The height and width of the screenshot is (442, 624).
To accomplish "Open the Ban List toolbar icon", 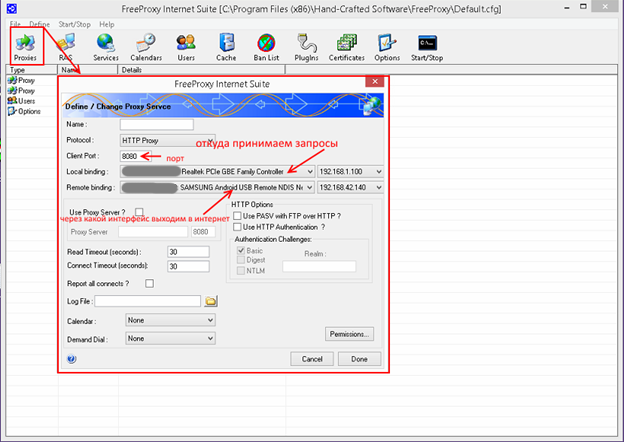I will 266,47.
